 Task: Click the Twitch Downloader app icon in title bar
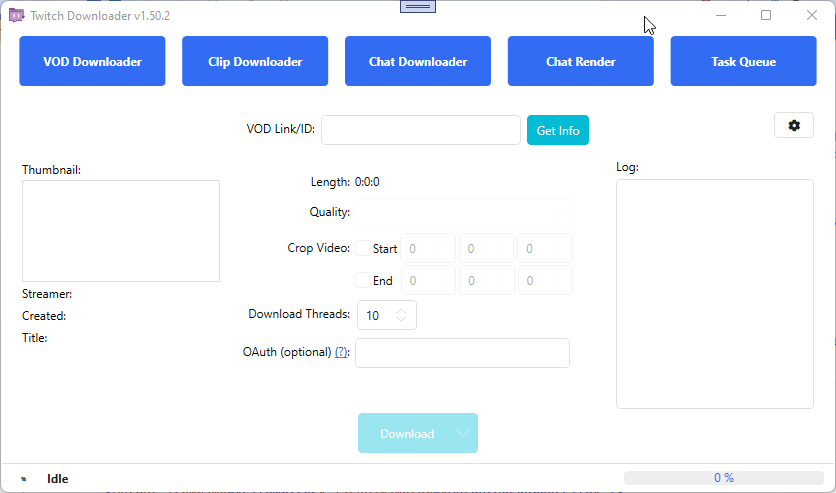click(x=16, y=15)
